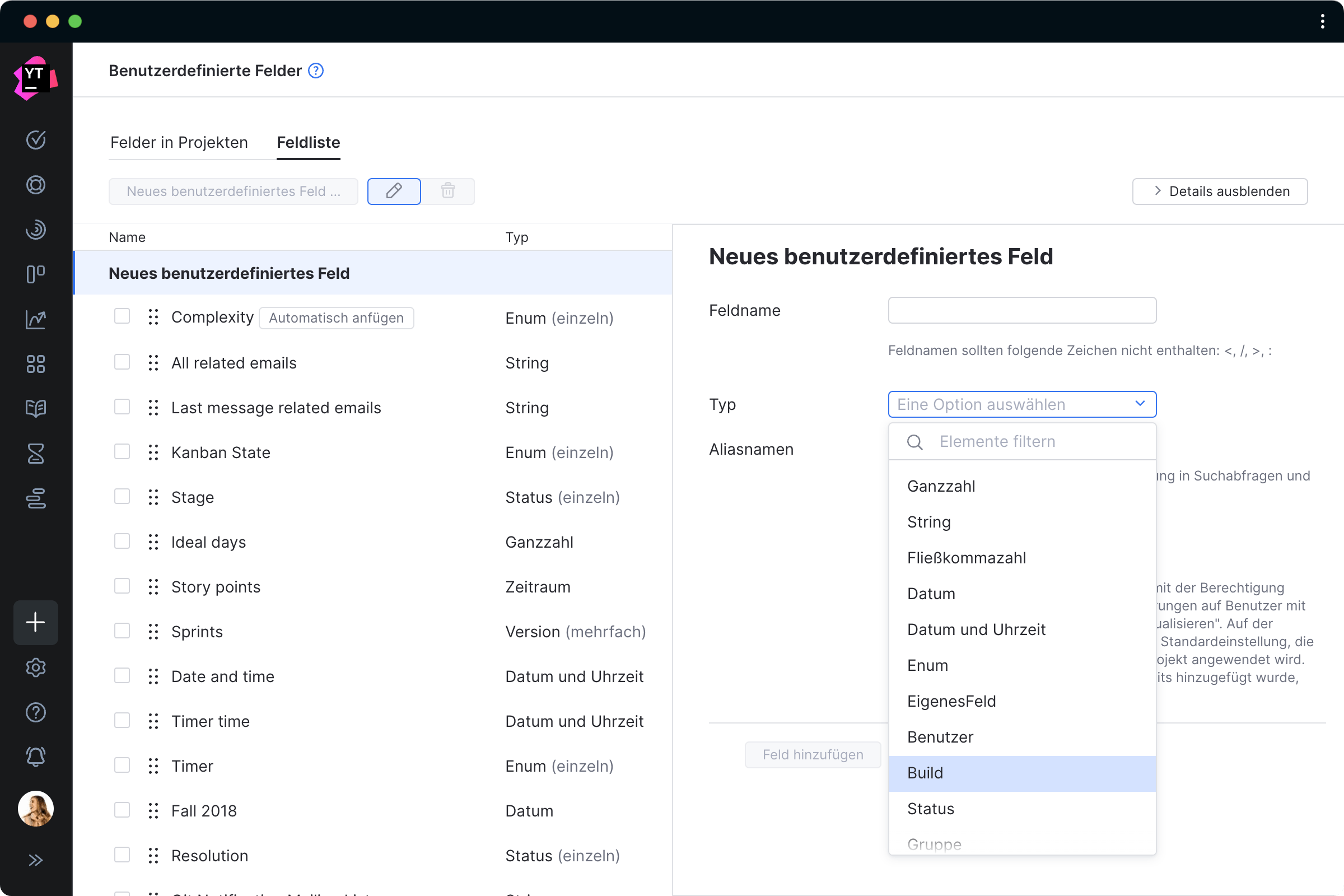Click the library/book icon in sidebar
Image resolution: width=1344 pixels, height=896 pixels.
(36, 408)
